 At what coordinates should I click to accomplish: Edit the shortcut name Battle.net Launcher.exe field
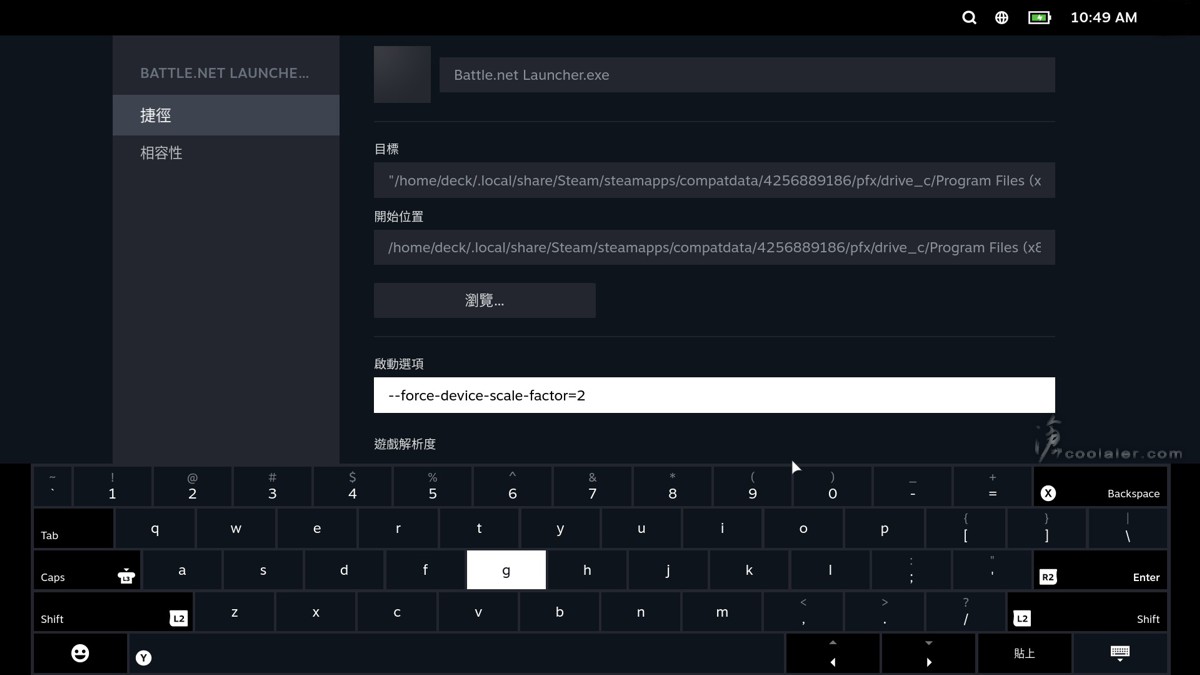pos(747,75)
